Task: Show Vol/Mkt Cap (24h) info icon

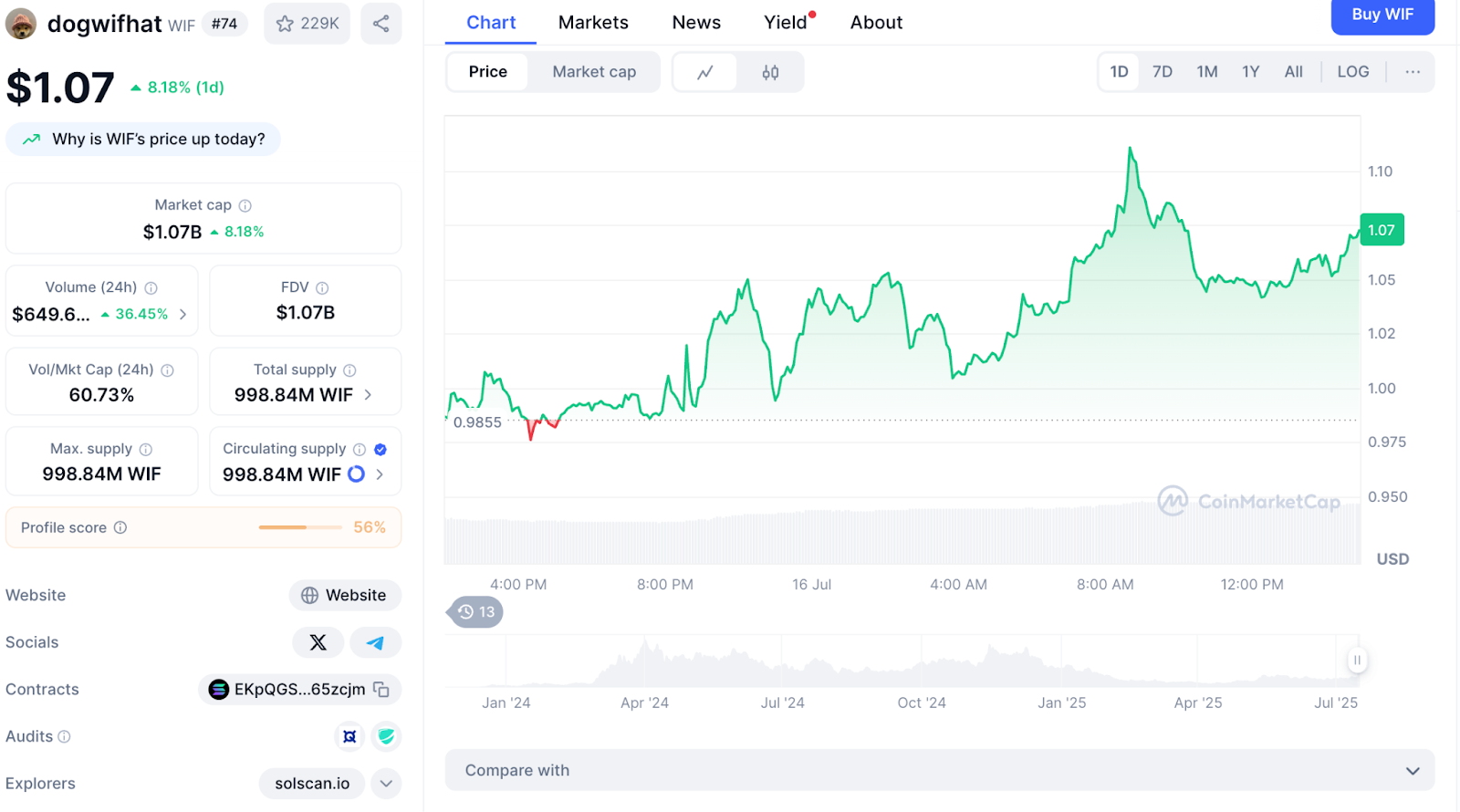Action: pyautogui.click(x=168, y=370)
